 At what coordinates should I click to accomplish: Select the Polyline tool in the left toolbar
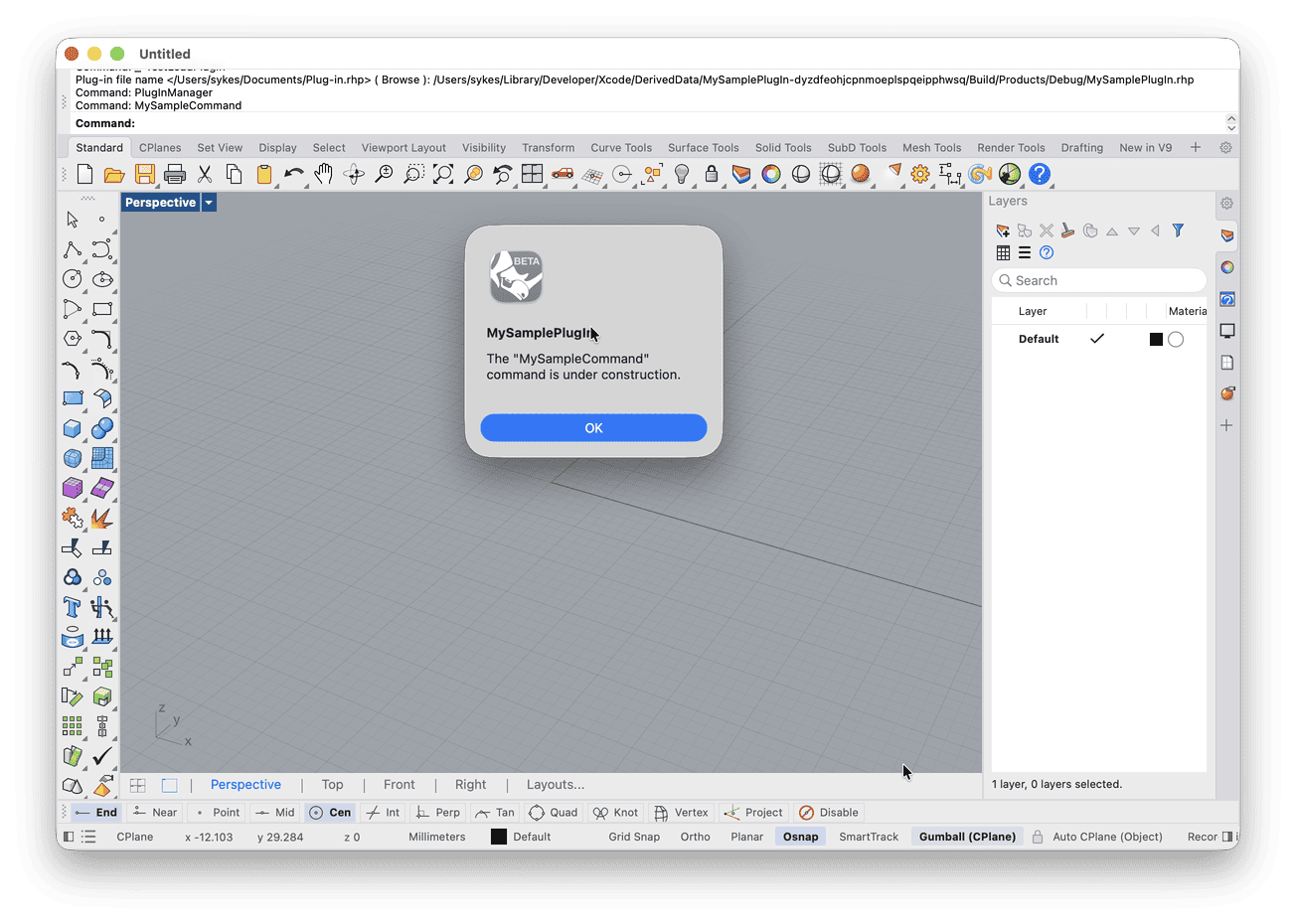tap(73, 249)
